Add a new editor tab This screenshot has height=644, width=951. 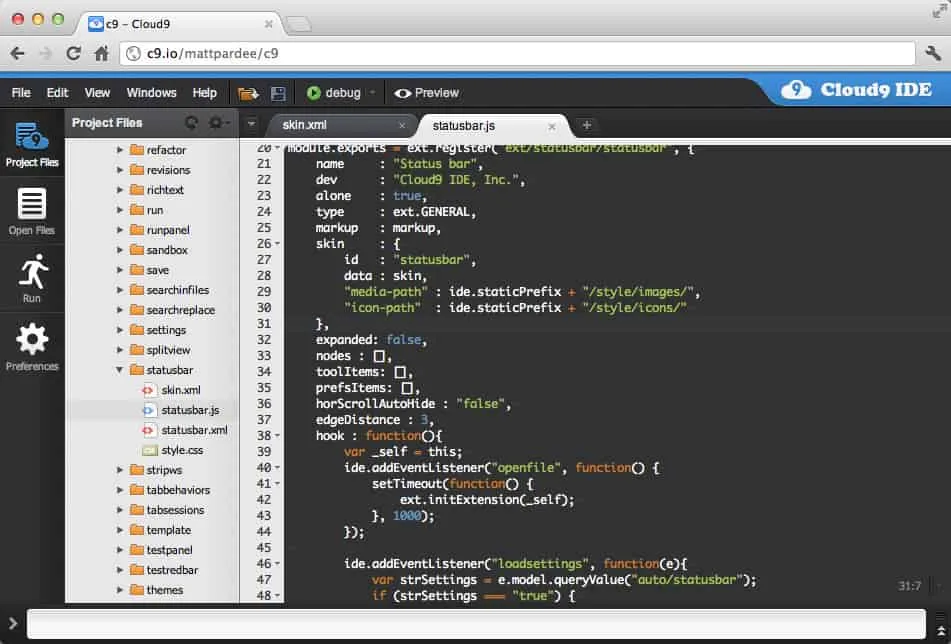tap(586, 126)
